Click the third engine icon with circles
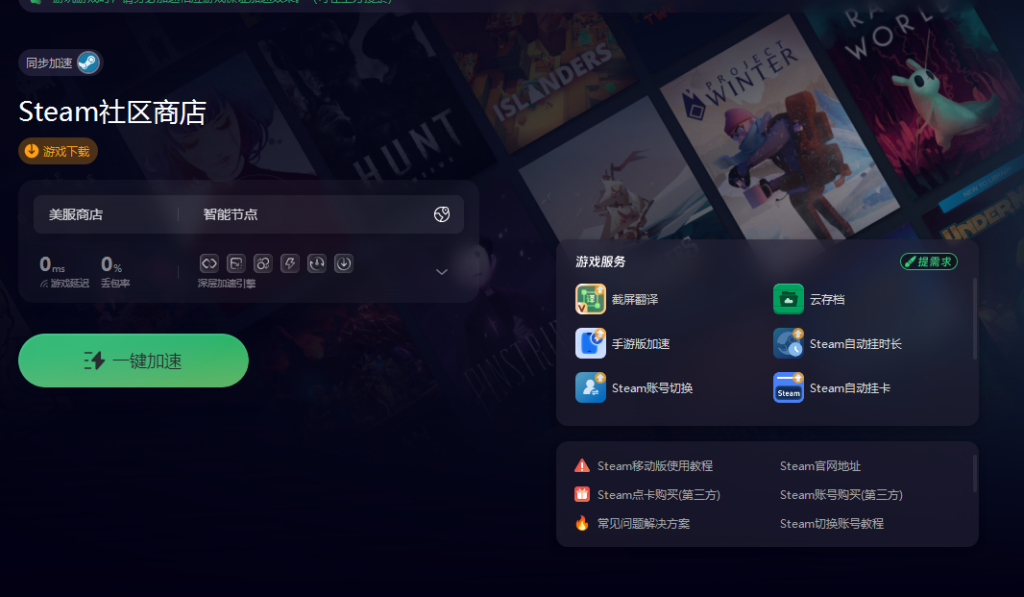 tap(263, 263)
